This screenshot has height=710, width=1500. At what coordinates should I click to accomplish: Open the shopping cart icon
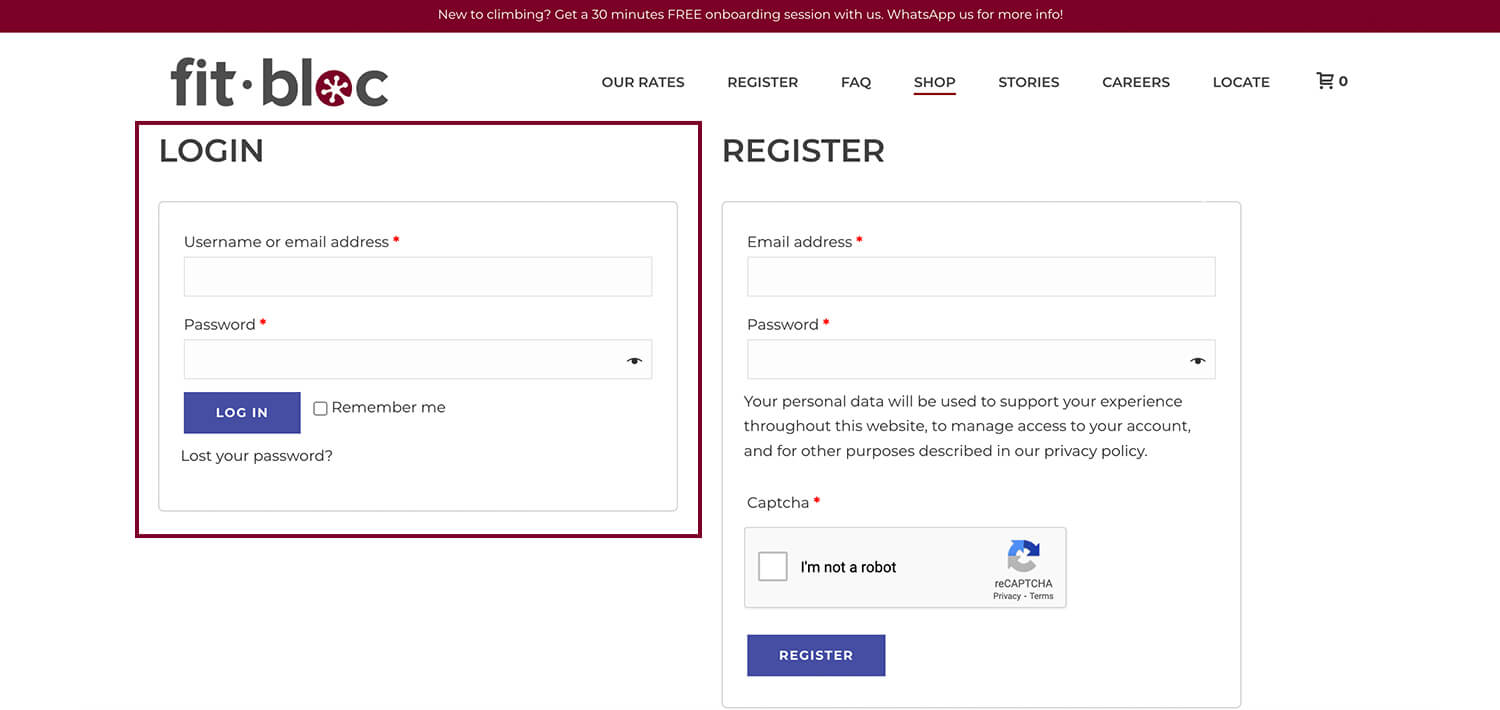1325,81
